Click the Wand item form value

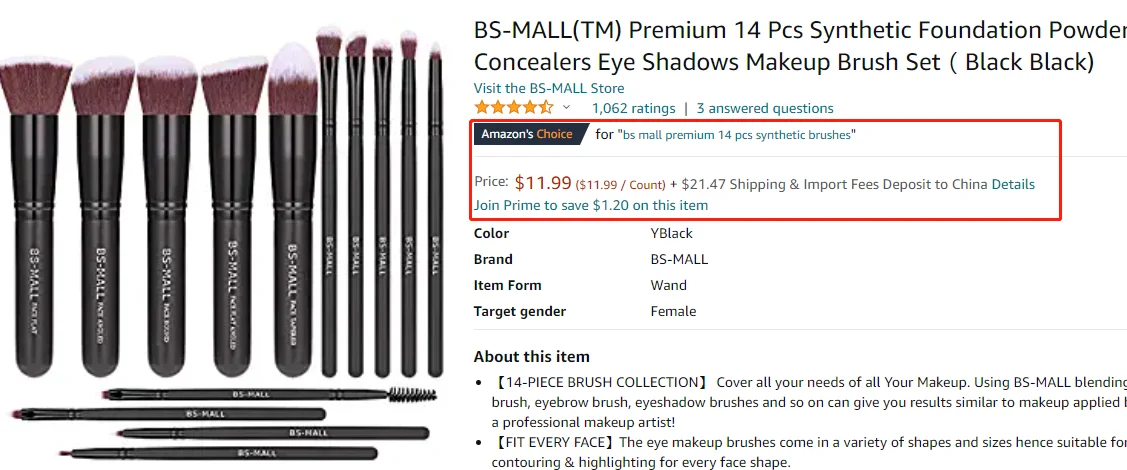[670, 285]
